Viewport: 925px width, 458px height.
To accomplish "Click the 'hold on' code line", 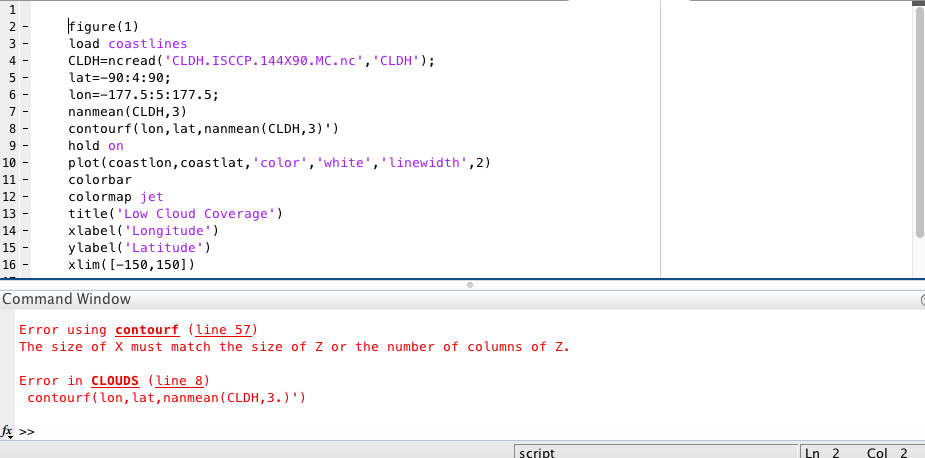I will (x=96, y=146).
